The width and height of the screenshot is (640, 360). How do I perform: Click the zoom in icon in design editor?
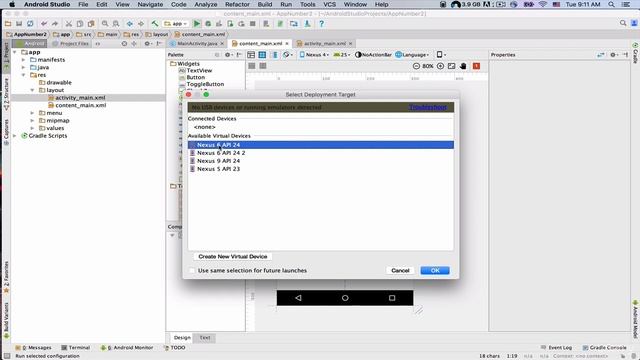(440, 66)
